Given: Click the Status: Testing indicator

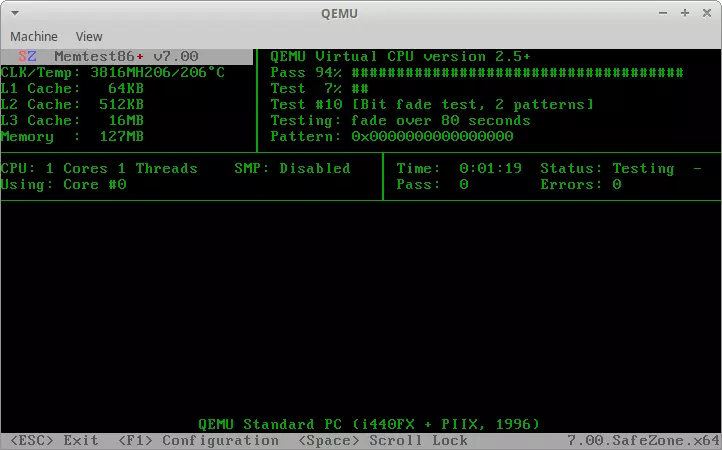Looking at the screenshot, I should [607, 169].
